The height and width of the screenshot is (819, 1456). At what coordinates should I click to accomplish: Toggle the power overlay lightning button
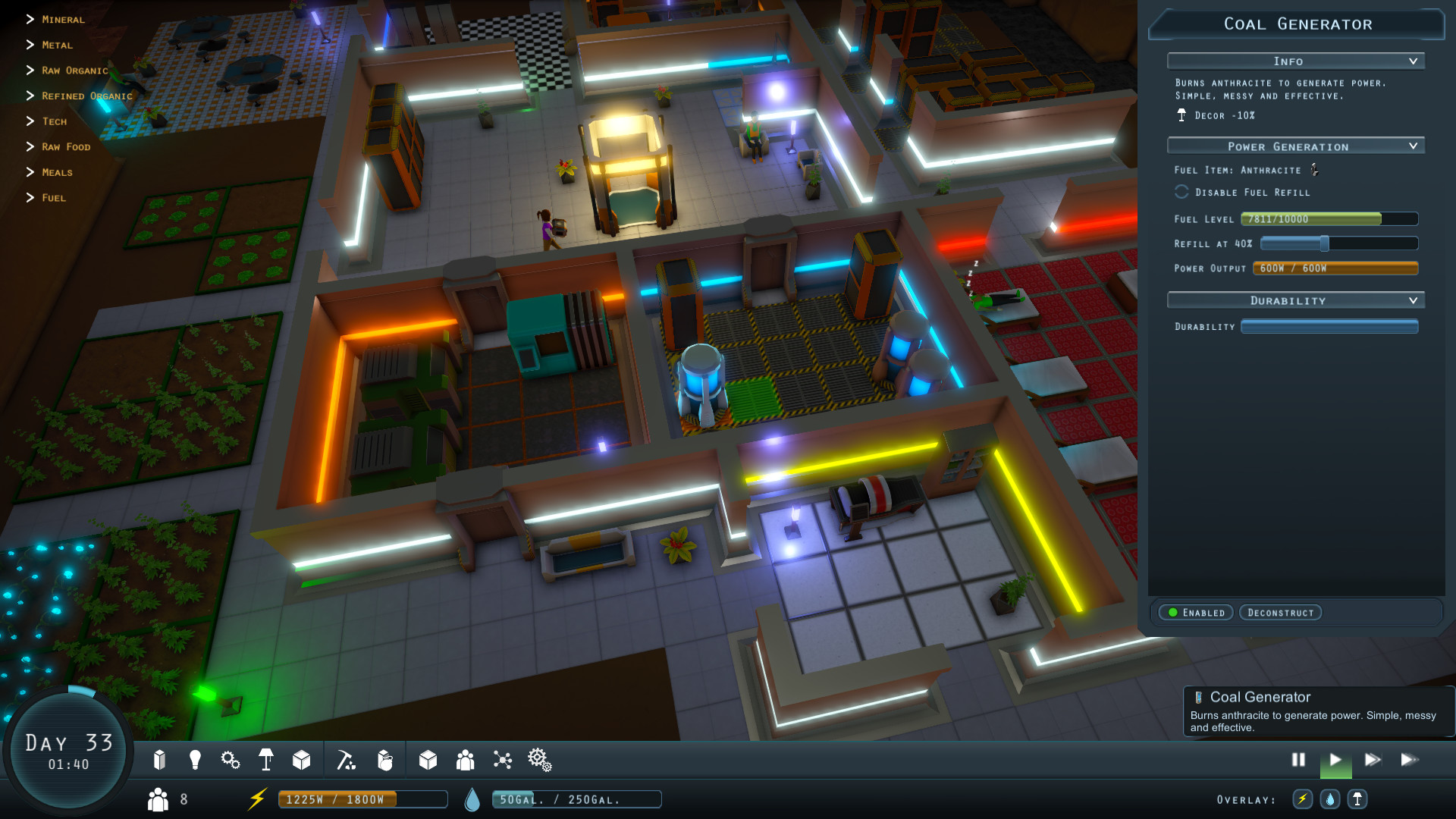pos(1303,799)
